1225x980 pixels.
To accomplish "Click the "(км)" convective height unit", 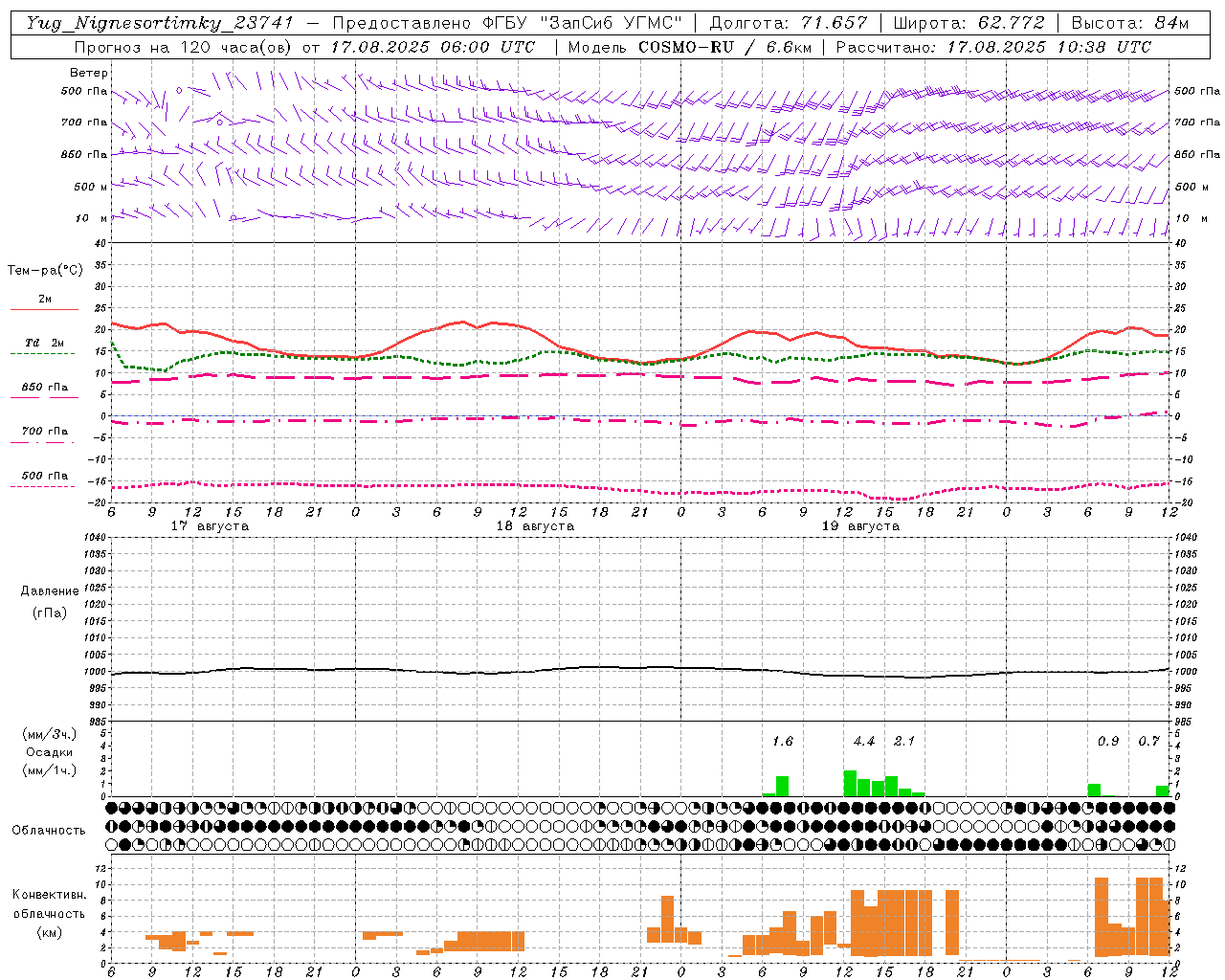I will (50, 932).
